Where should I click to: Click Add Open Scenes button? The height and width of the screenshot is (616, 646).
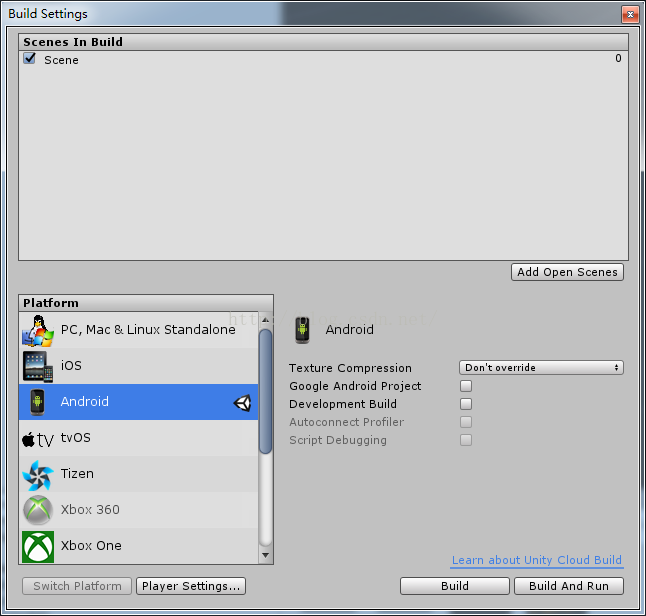tap(567, 272)
